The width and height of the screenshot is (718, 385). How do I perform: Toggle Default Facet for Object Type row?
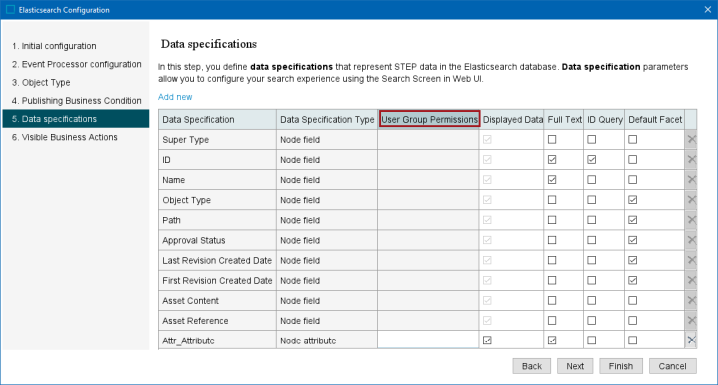(632, 200)
